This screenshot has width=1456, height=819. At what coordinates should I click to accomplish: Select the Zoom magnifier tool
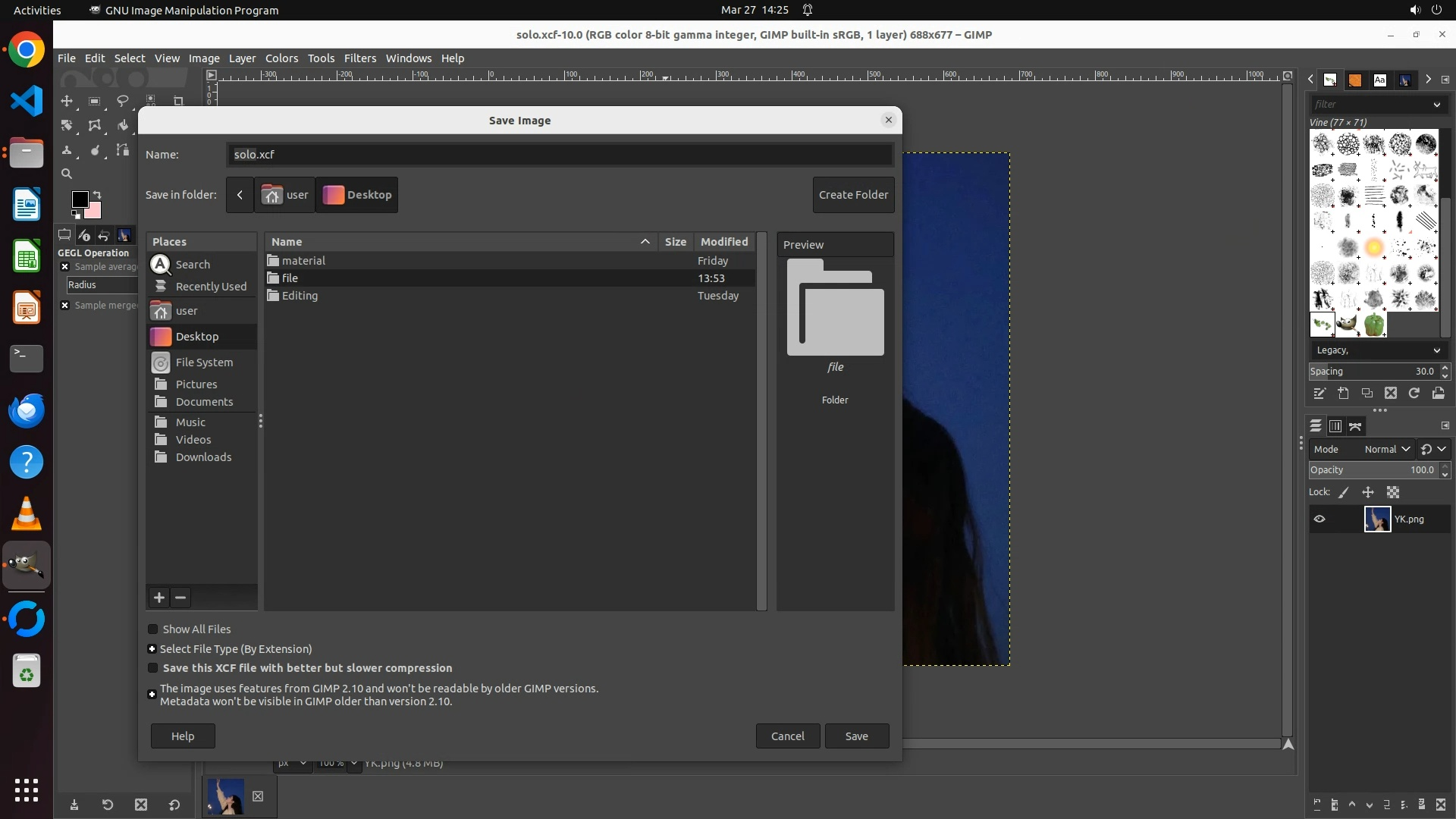[x=67, y=174]
